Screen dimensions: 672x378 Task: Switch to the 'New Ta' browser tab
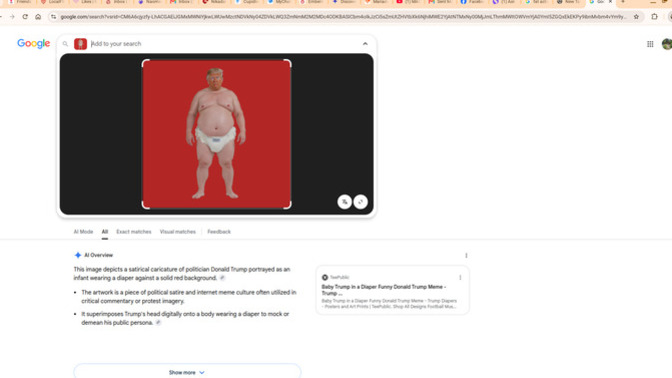click(569, 2)
